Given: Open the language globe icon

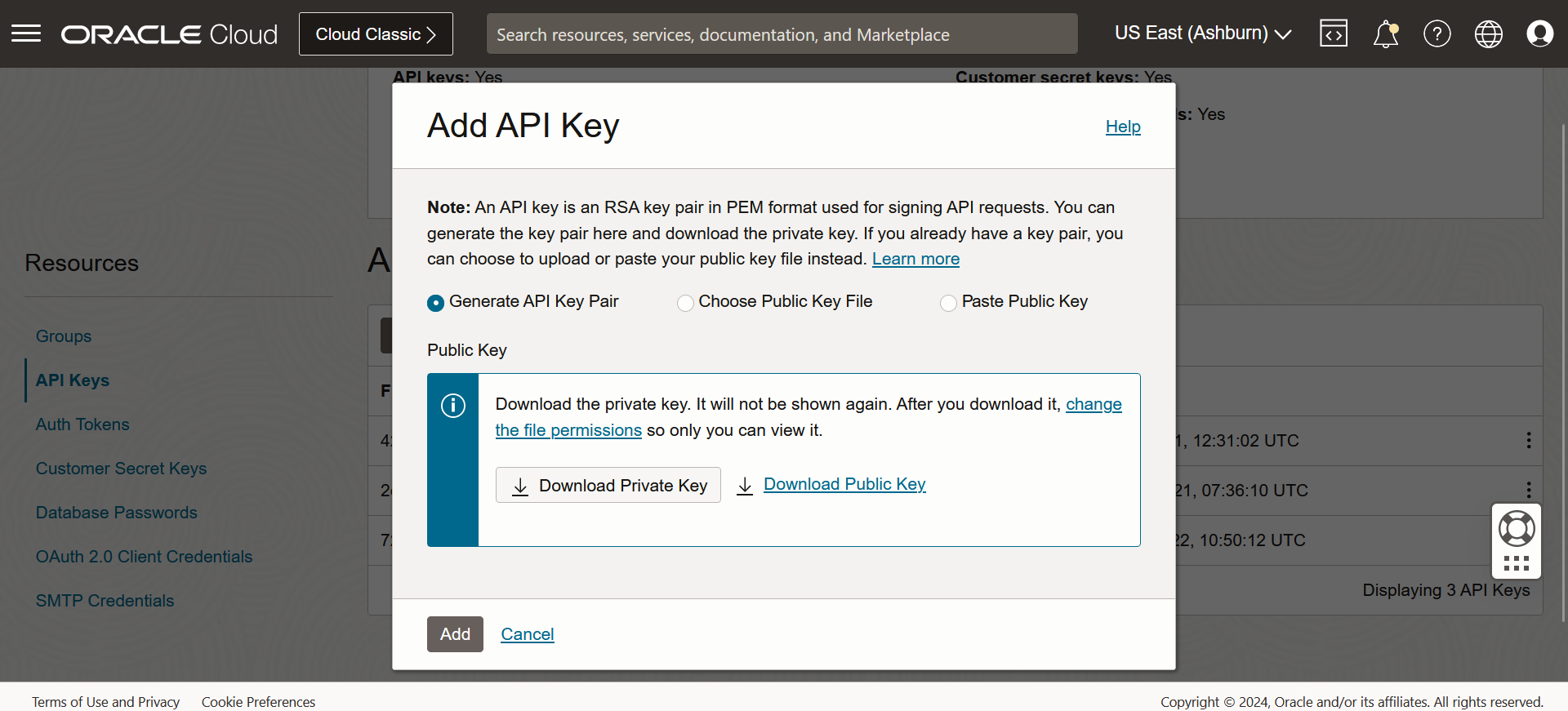Looking at the screenshot, I should click(x=1488, y=33).
